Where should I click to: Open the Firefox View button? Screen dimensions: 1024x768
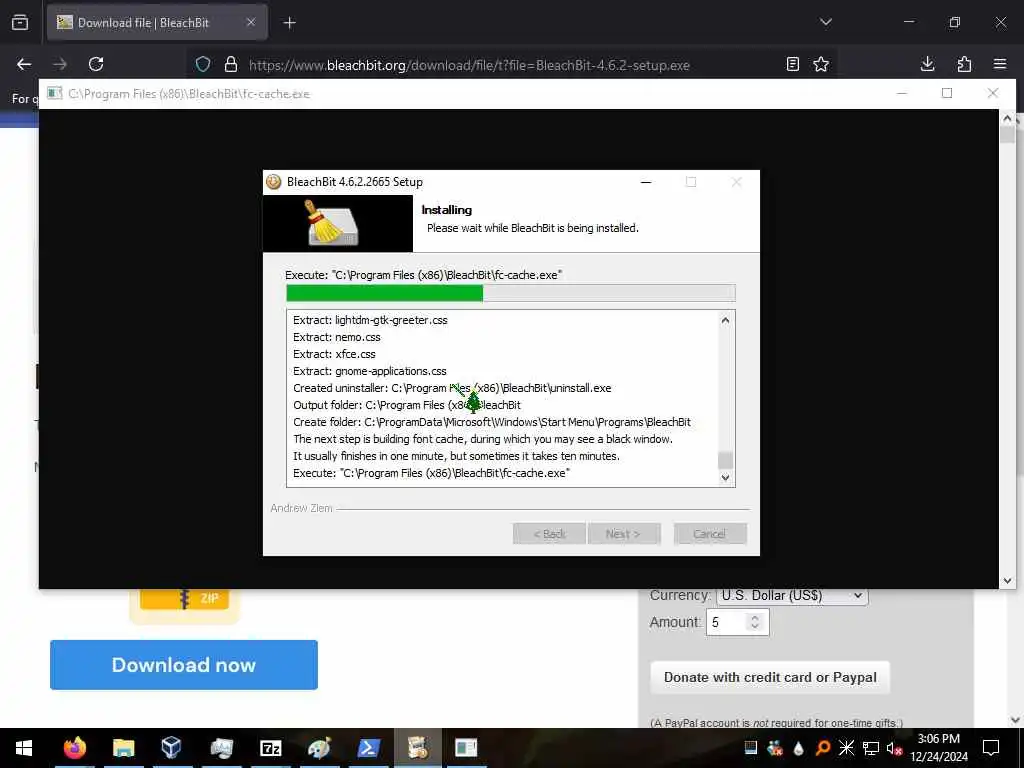click(20, 22)
